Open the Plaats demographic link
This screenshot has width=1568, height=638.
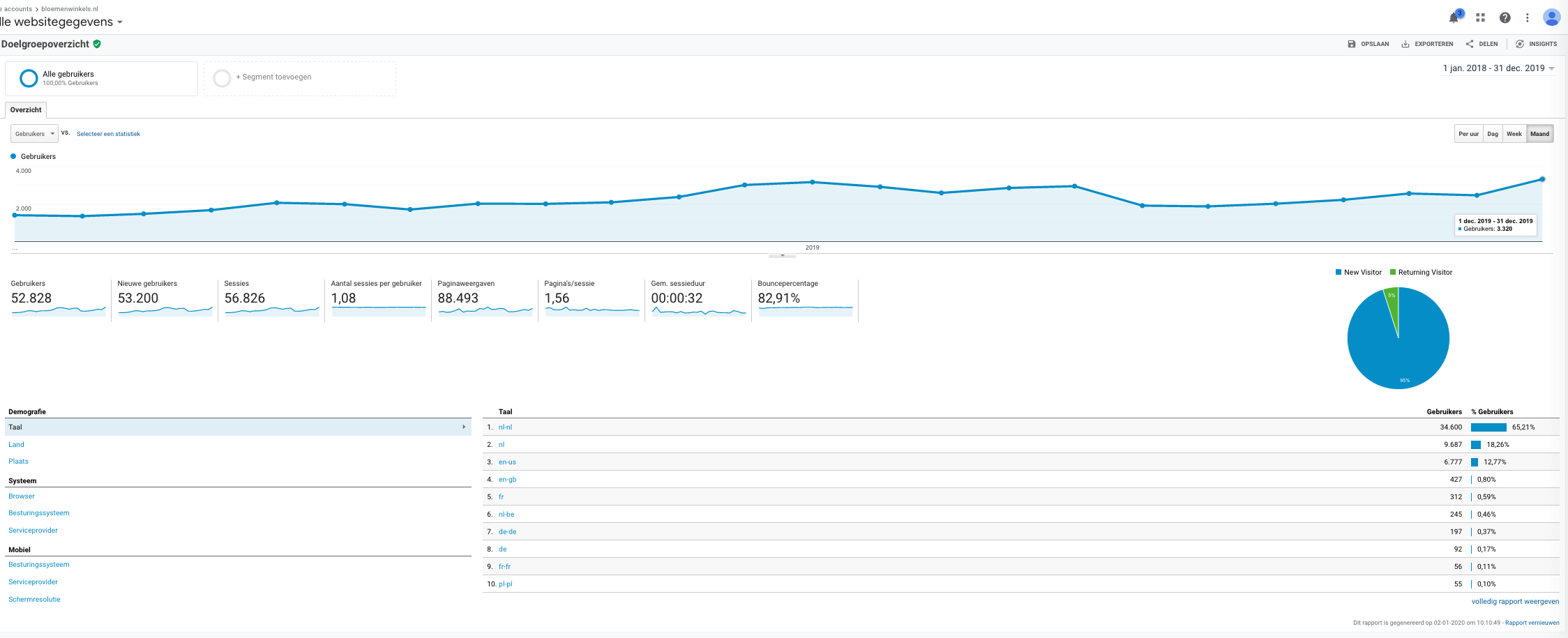point(18,461)
